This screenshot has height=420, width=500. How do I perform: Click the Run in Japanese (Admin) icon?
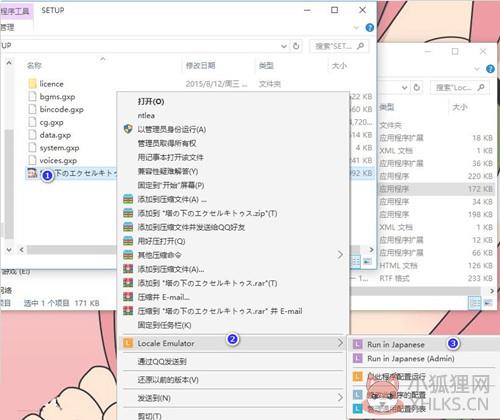[357, 359]
